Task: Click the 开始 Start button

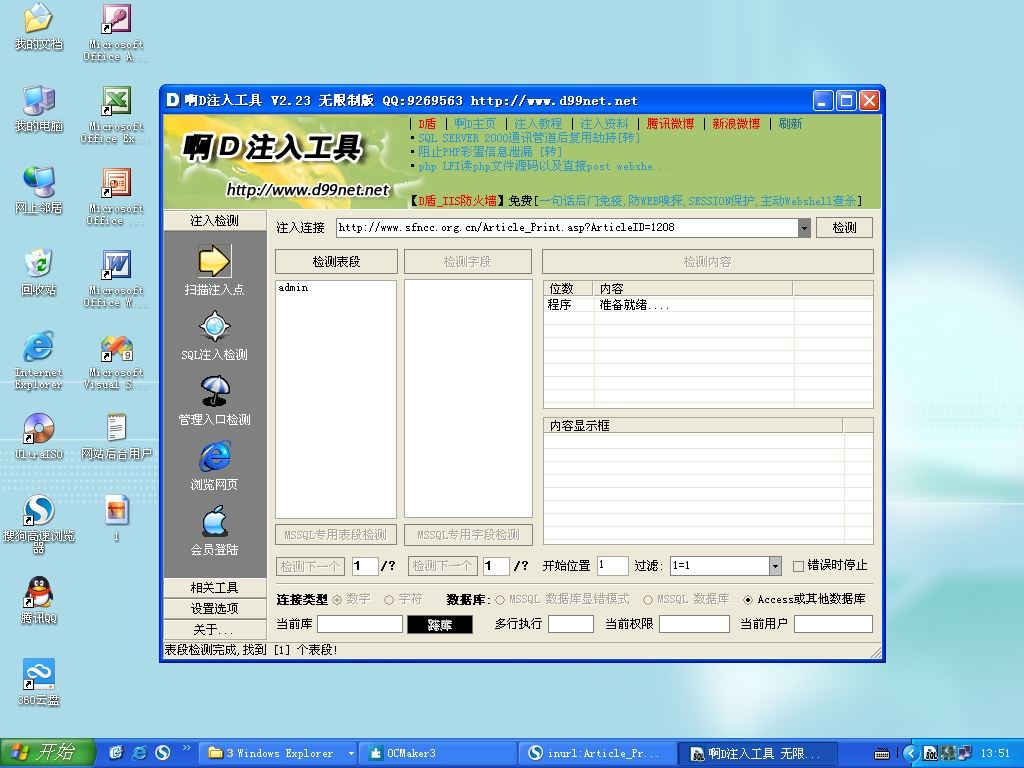Action: click(x=48, y=753)
